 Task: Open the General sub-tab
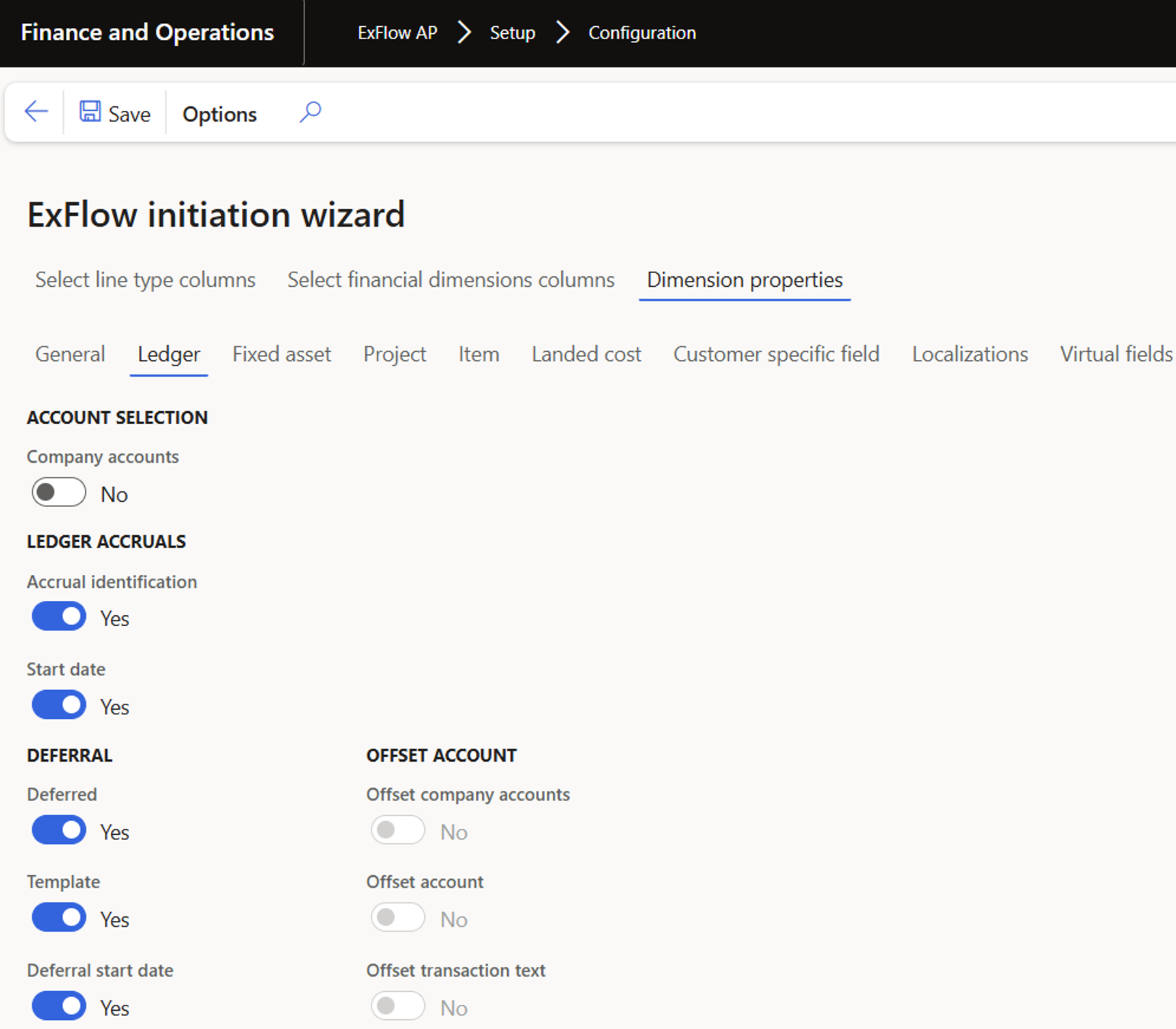coord(70,354)
